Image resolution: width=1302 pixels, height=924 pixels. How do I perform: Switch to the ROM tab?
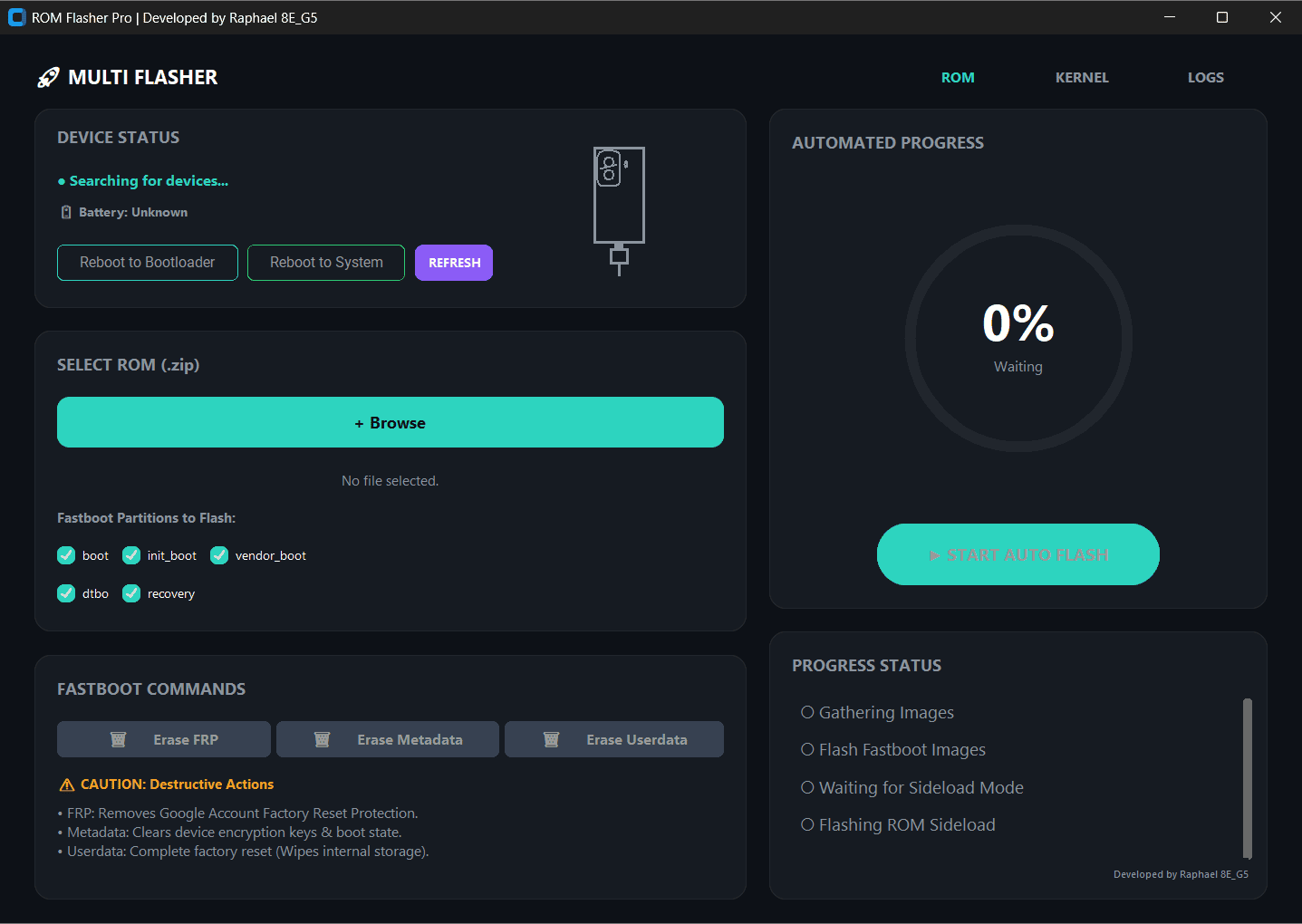point(958,78)
